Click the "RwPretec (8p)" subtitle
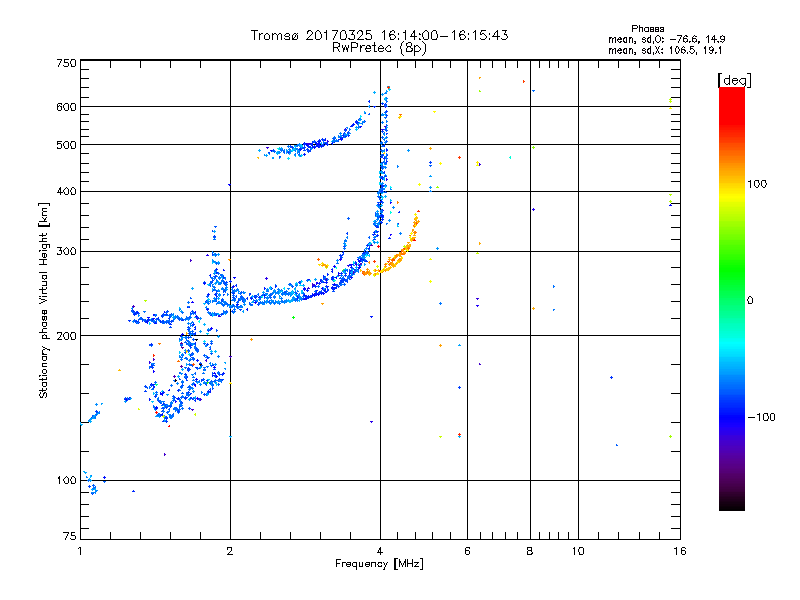 379,48
